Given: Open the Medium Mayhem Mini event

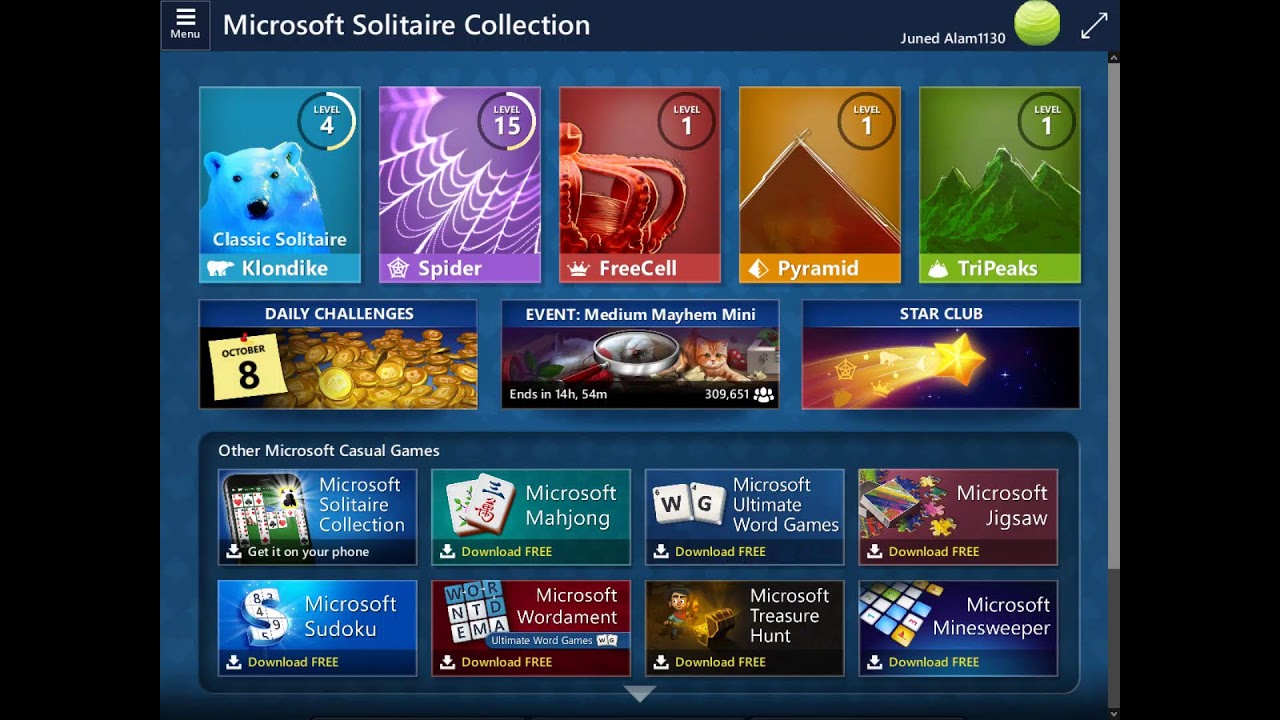Looking at the screenshot, I should (x=640, y=354).
